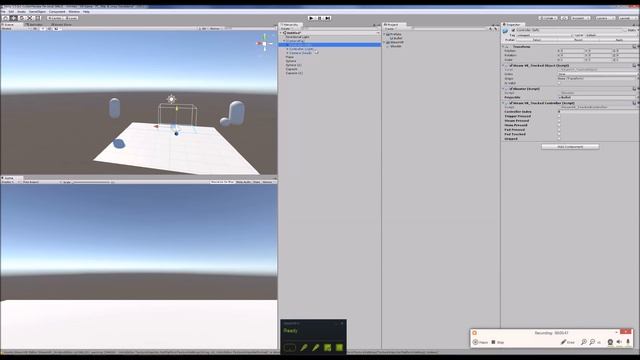Select the Hand tool in Unity toolbar
640x360 pixels.
[x=6, y=18]
